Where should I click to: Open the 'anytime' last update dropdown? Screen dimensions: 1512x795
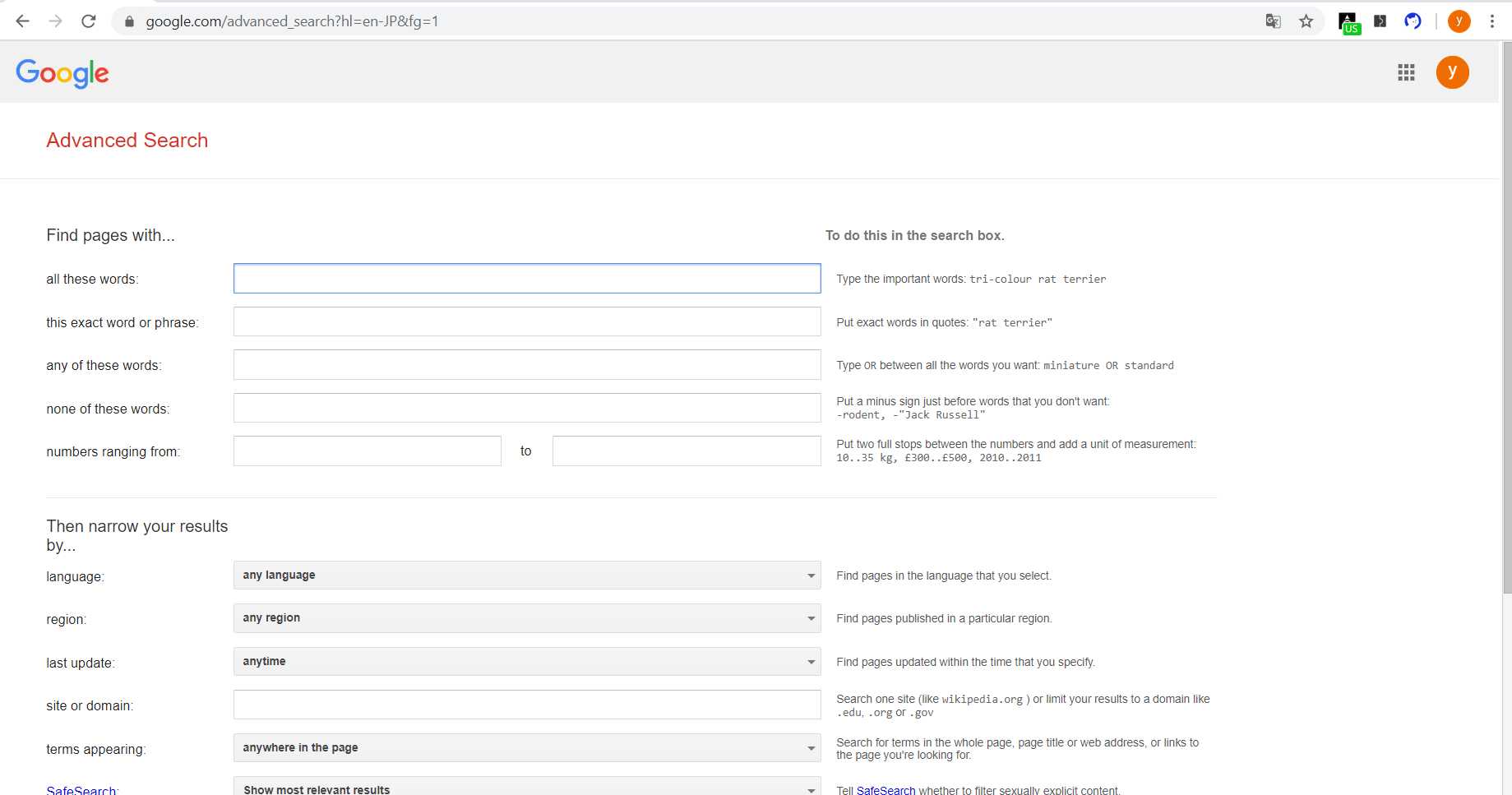[x=527, y=662]
